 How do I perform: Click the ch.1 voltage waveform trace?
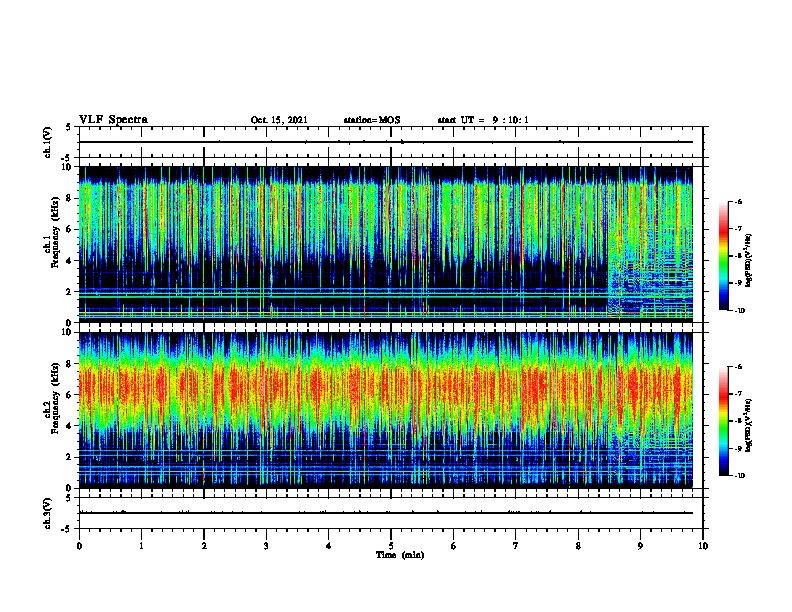click(385, 142)
